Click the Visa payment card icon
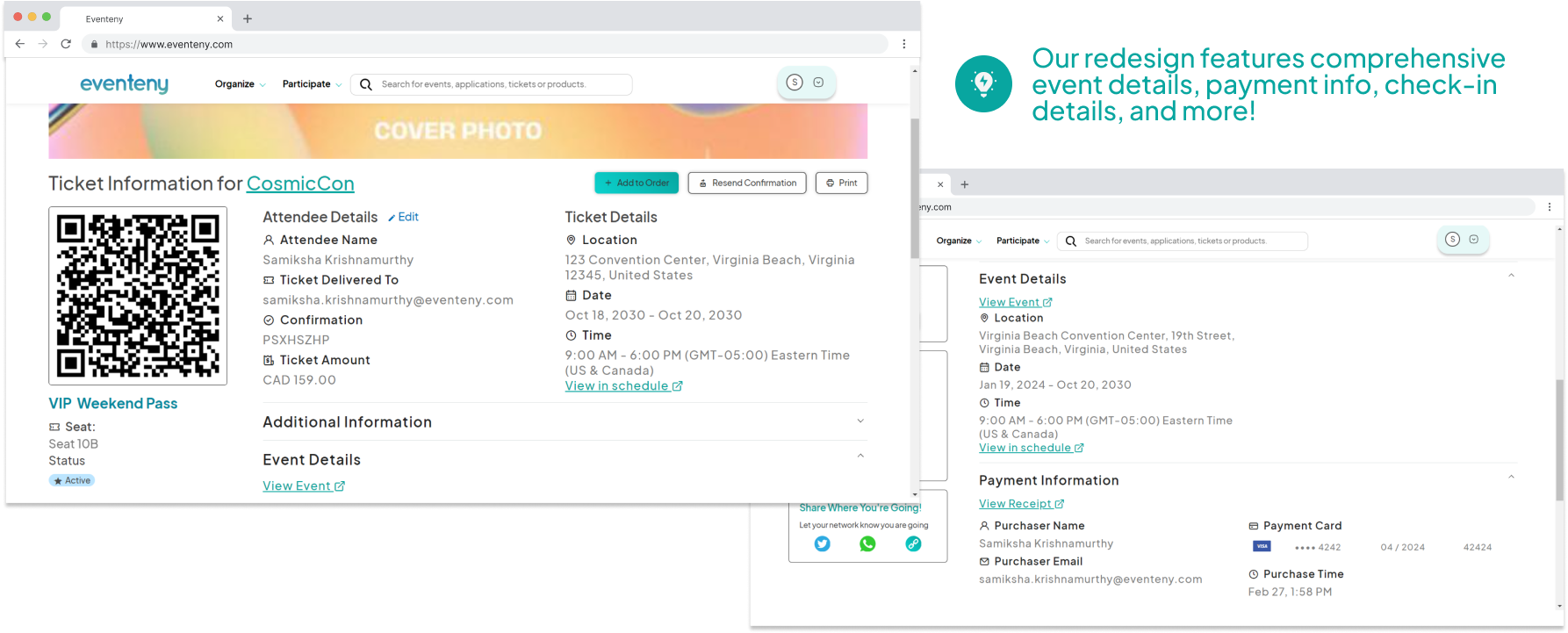This screenshot has width=1568, height=633. (1262, 546)
